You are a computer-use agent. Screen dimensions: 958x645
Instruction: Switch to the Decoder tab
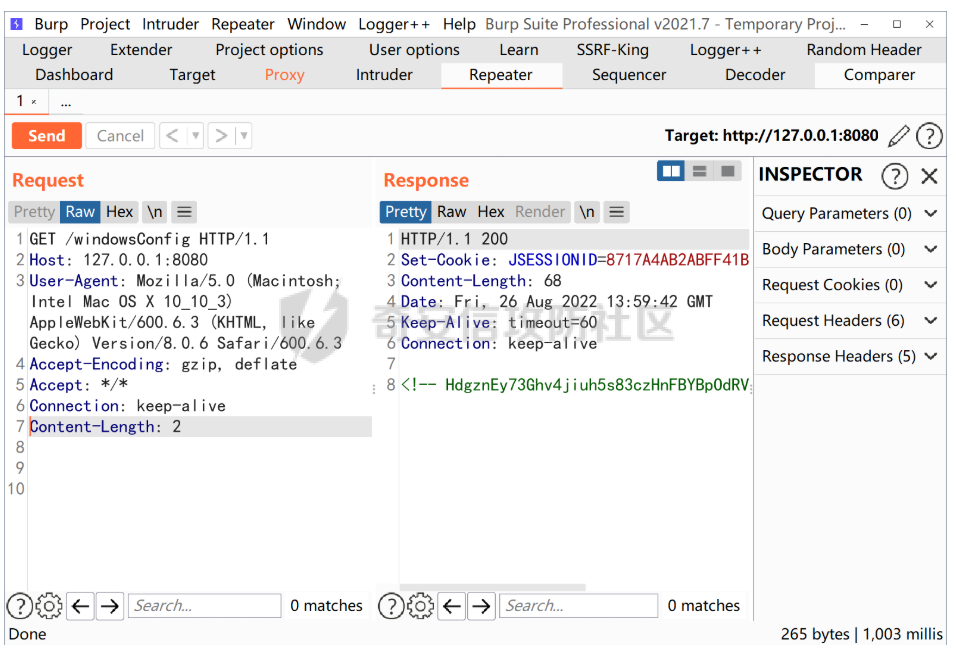coord(755,75)
